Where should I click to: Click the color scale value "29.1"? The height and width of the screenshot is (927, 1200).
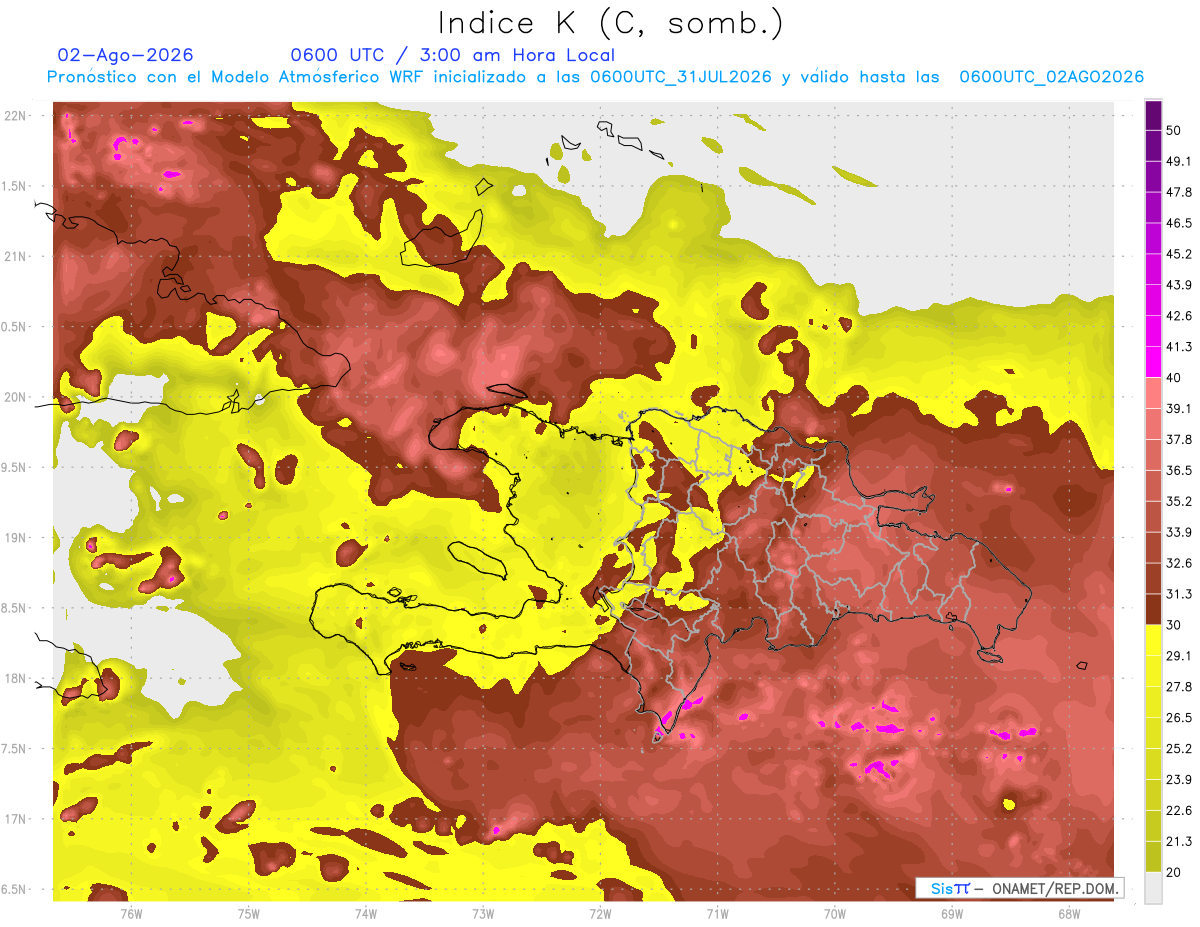(1179, 655)
